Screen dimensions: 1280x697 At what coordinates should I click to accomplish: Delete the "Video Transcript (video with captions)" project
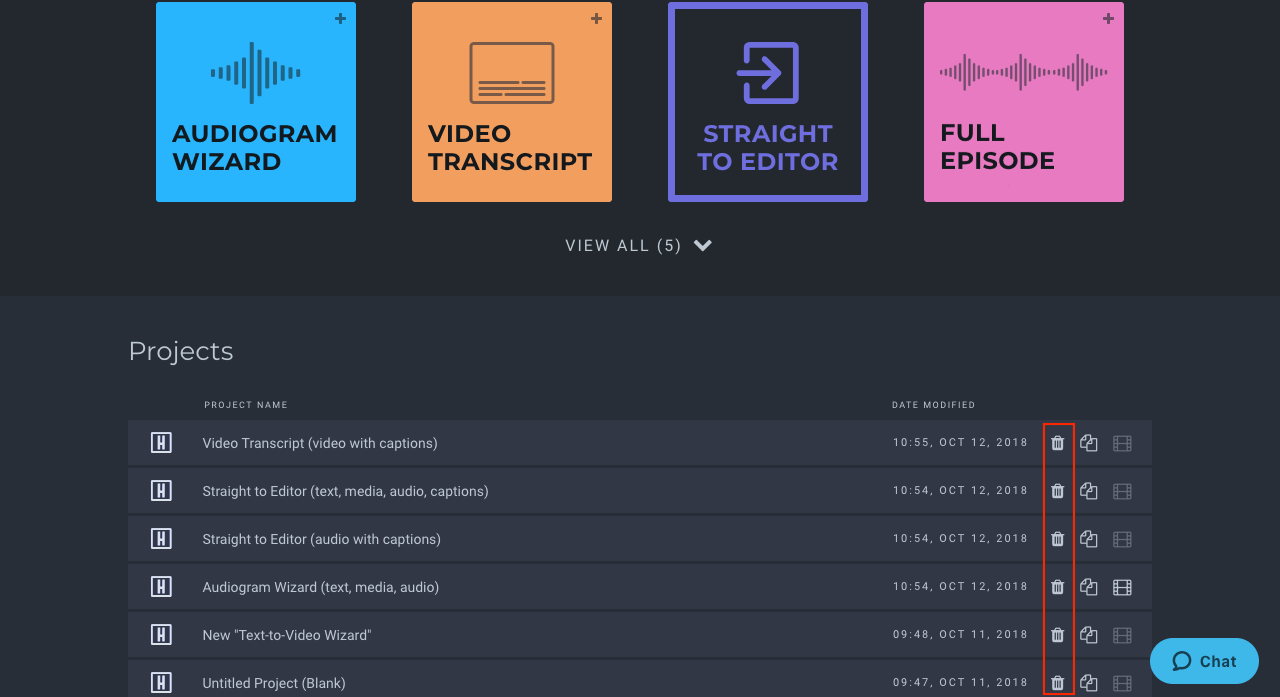coord(1057,442)
